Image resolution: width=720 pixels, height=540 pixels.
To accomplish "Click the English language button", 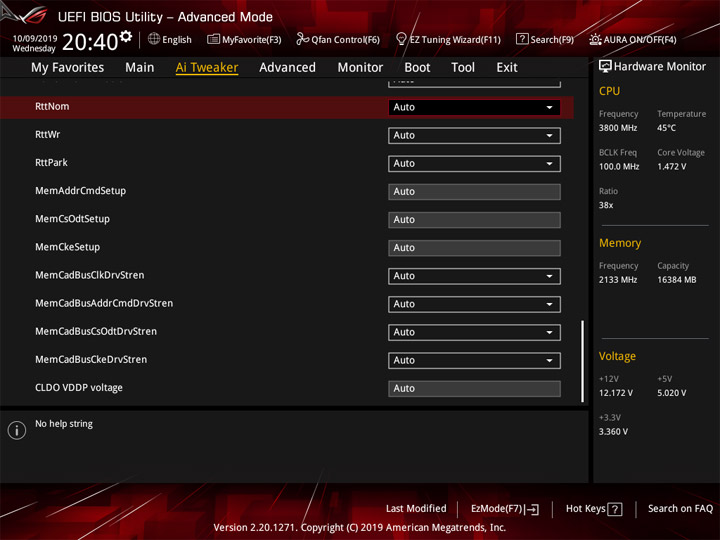I will 170,39.
